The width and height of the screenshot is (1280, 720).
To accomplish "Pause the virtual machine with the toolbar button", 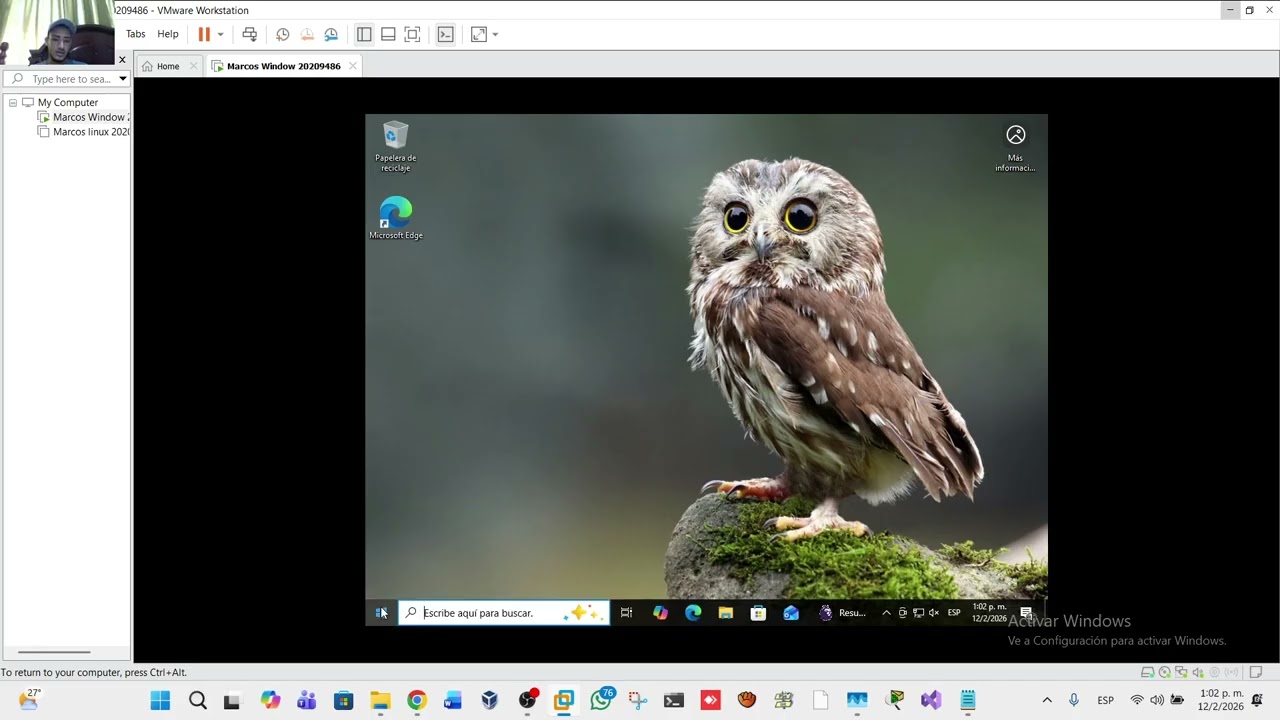I will point(204,34).
